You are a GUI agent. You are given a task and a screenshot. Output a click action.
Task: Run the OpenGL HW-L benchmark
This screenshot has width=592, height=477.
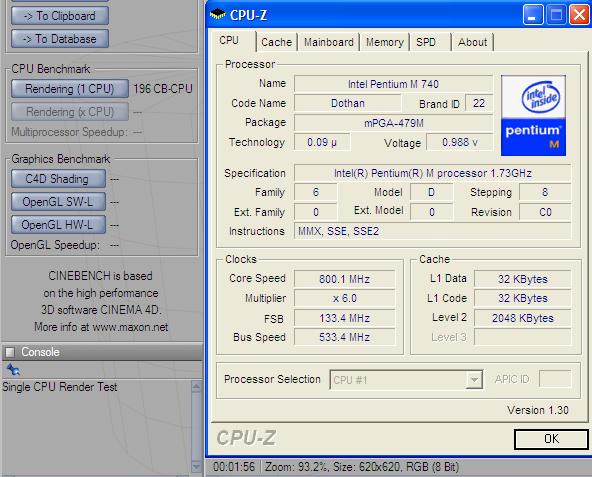tap(58, 225)
